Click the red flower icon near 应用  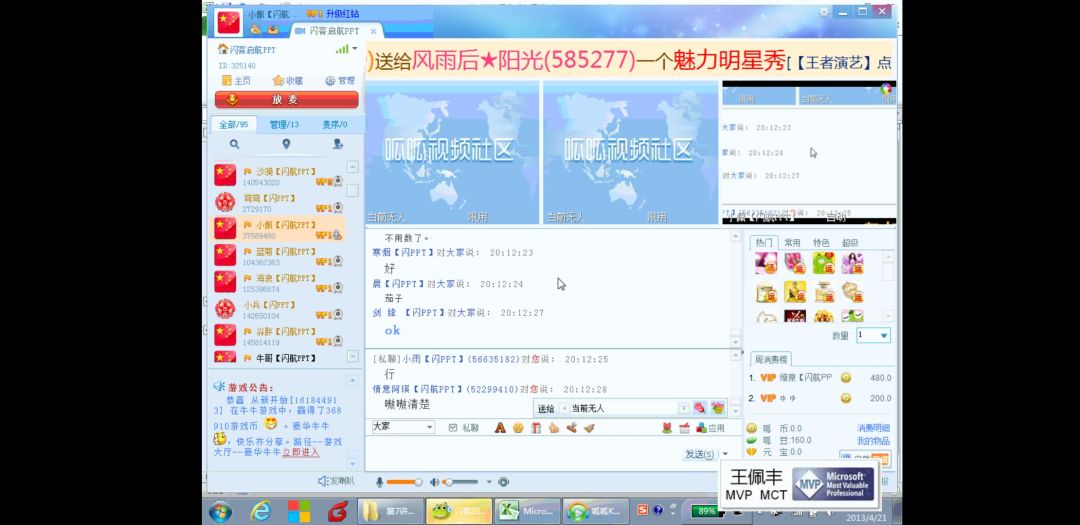pyautogui.click(x=667, y=428)
